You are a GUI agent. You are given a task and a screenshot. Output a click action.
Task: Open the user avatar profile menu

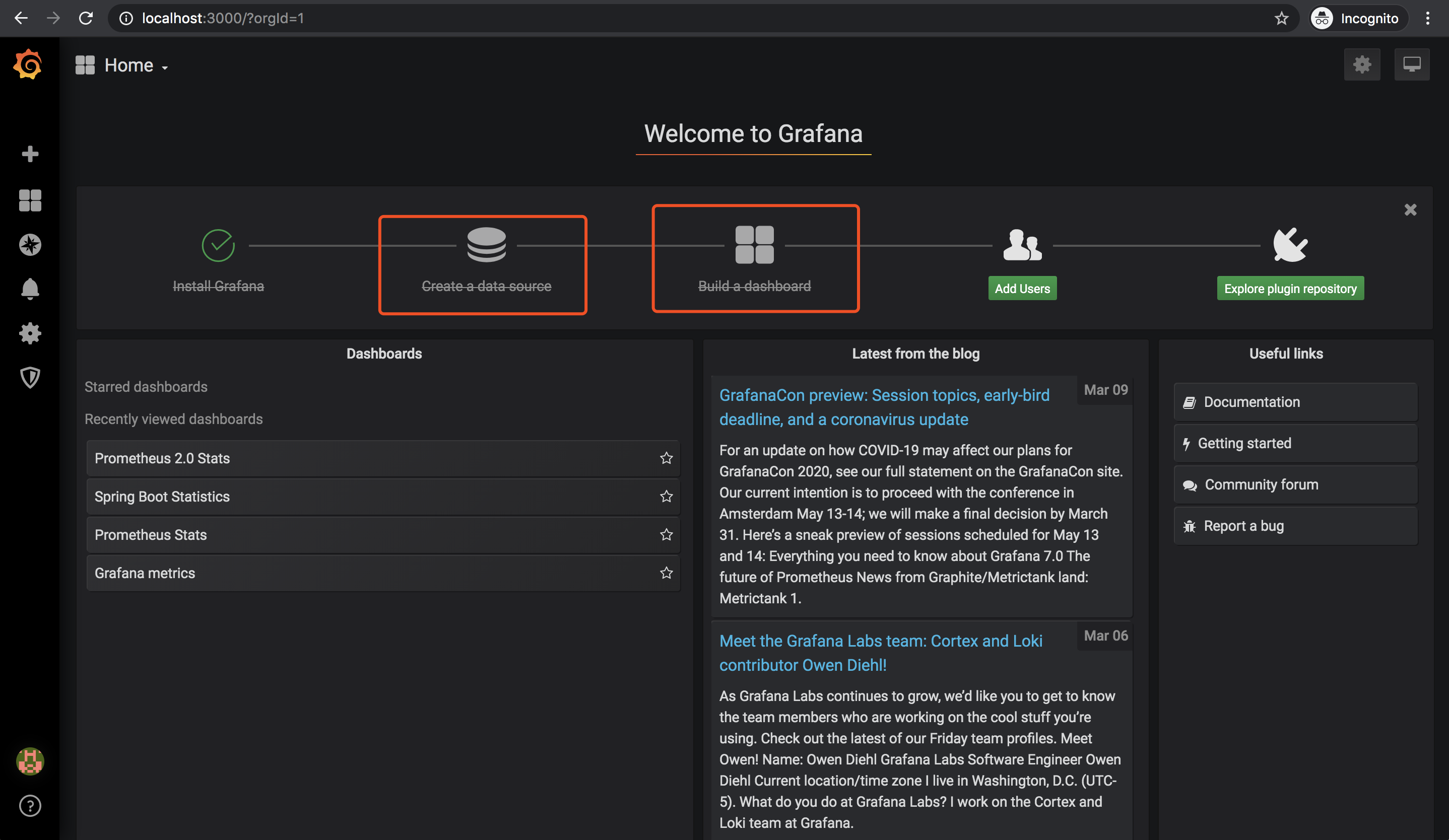click(30, 761)
